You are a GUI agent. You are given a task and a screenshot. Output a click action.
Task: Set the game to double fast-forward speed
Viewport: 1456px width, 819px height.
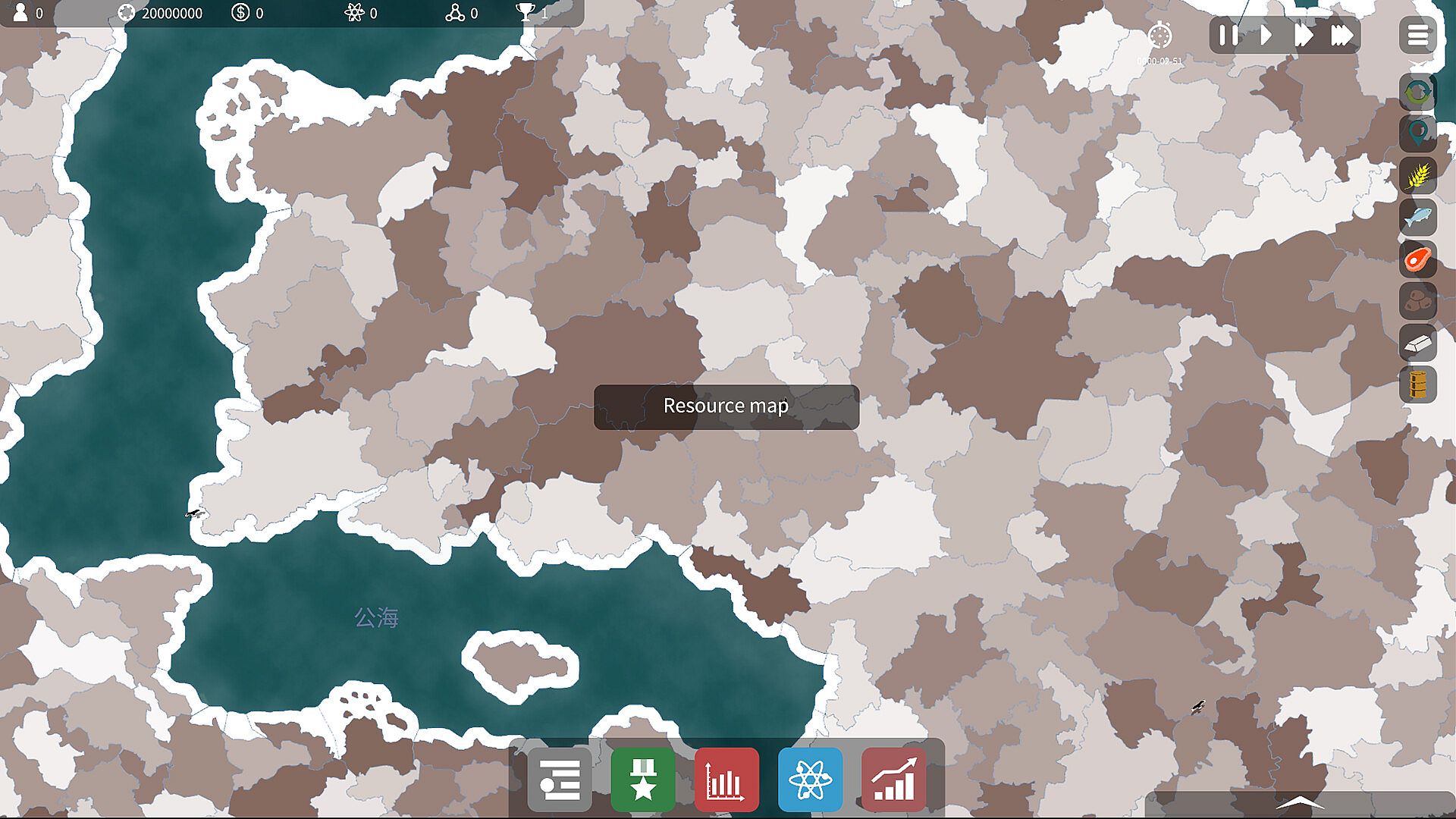(1304, 36)
